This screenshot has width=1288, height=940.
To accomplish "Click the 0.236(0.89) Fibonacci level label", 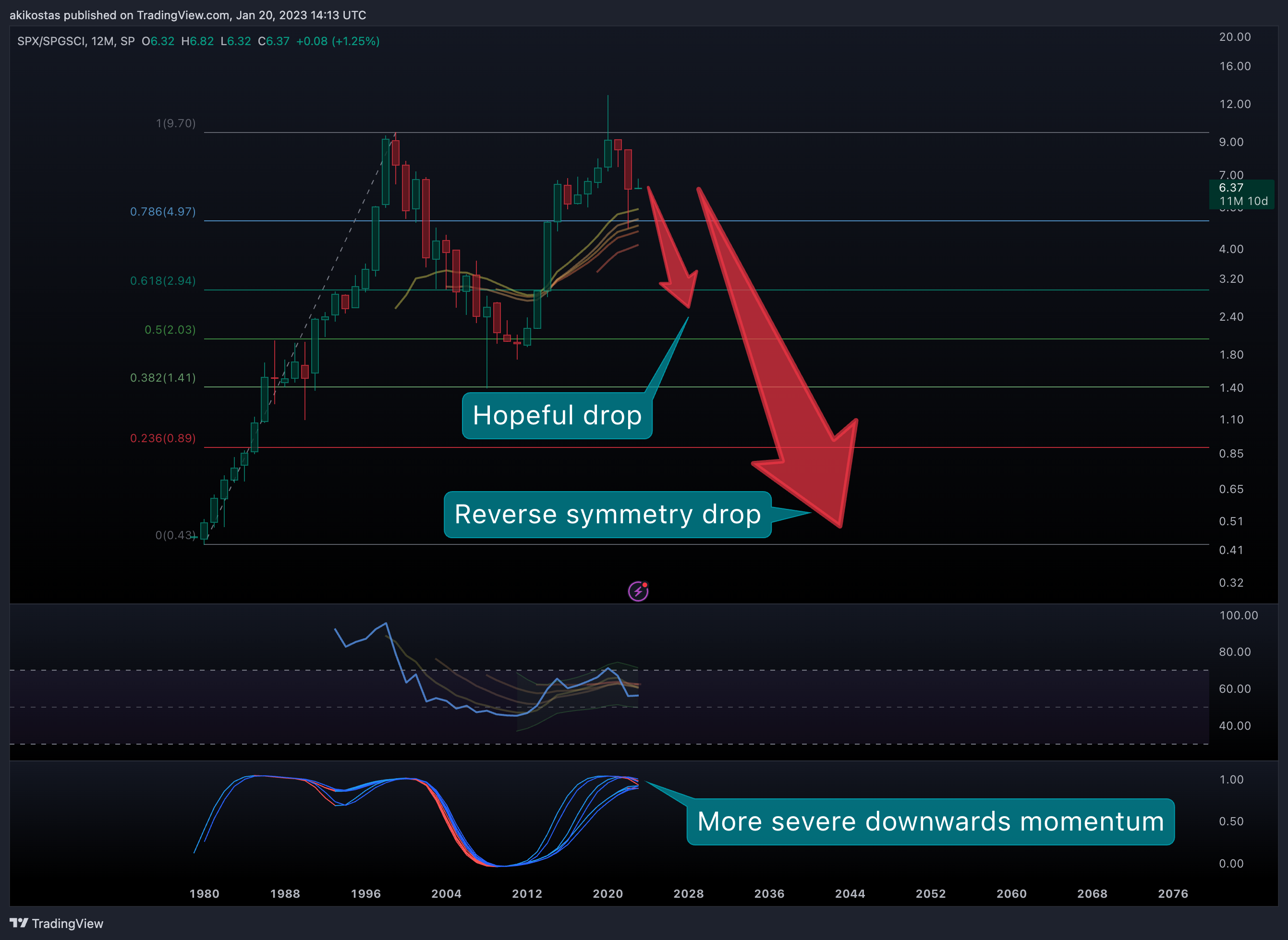I will 163,438.
